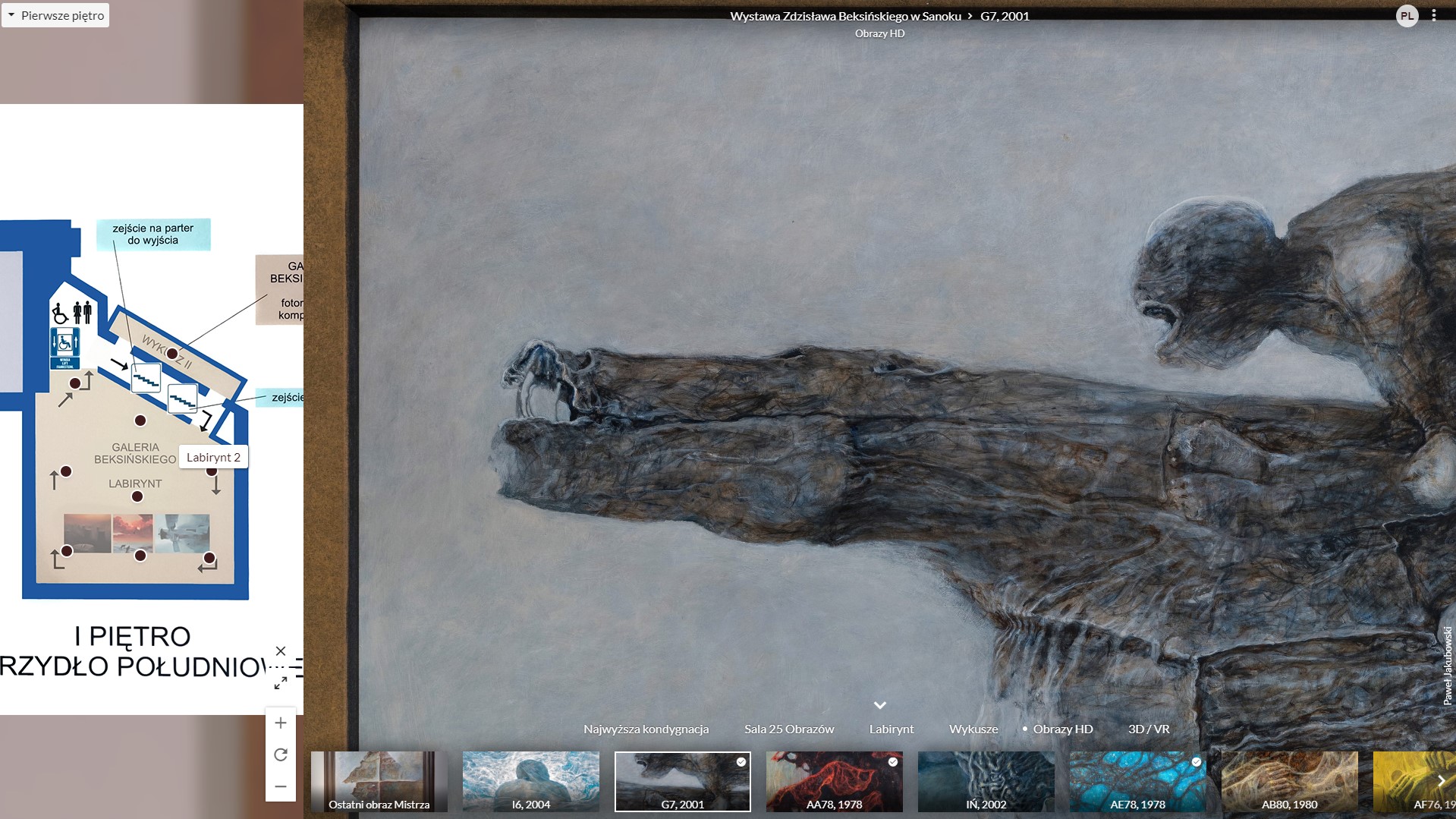Collapse the bottom thumbnail bar chevron
Screen dimensions: 1456x819
(879, 705)
